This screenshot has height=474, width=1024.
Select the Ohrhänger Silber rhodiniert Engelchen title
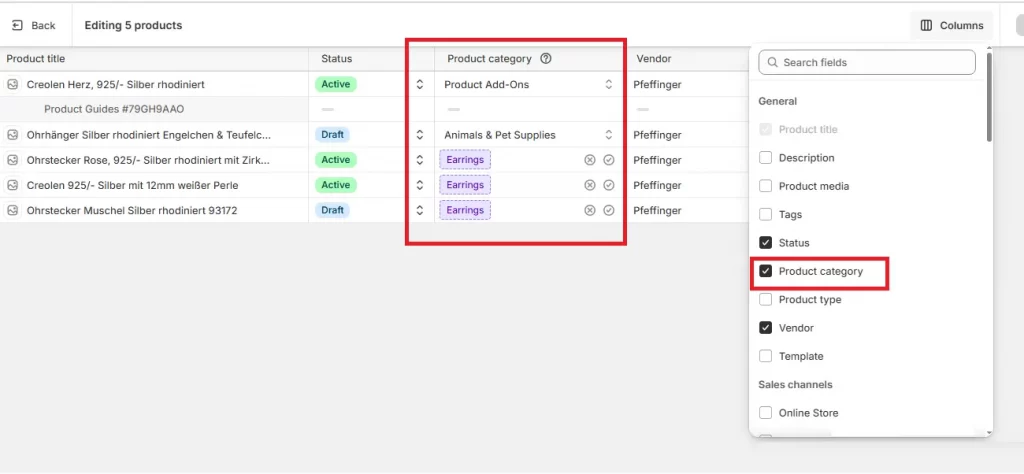point(149,135)
